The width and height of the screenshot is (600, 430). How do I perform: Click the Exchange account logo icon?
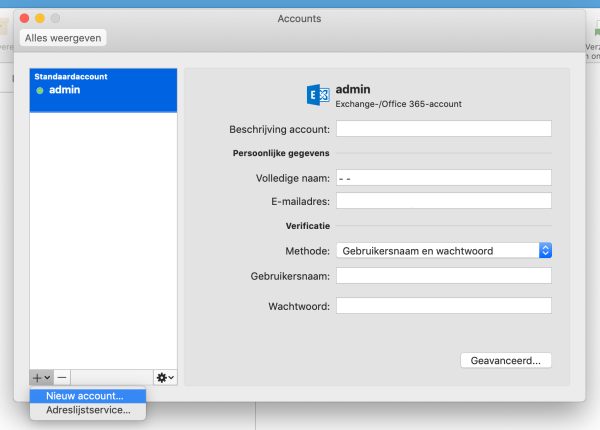coord(317,96)
